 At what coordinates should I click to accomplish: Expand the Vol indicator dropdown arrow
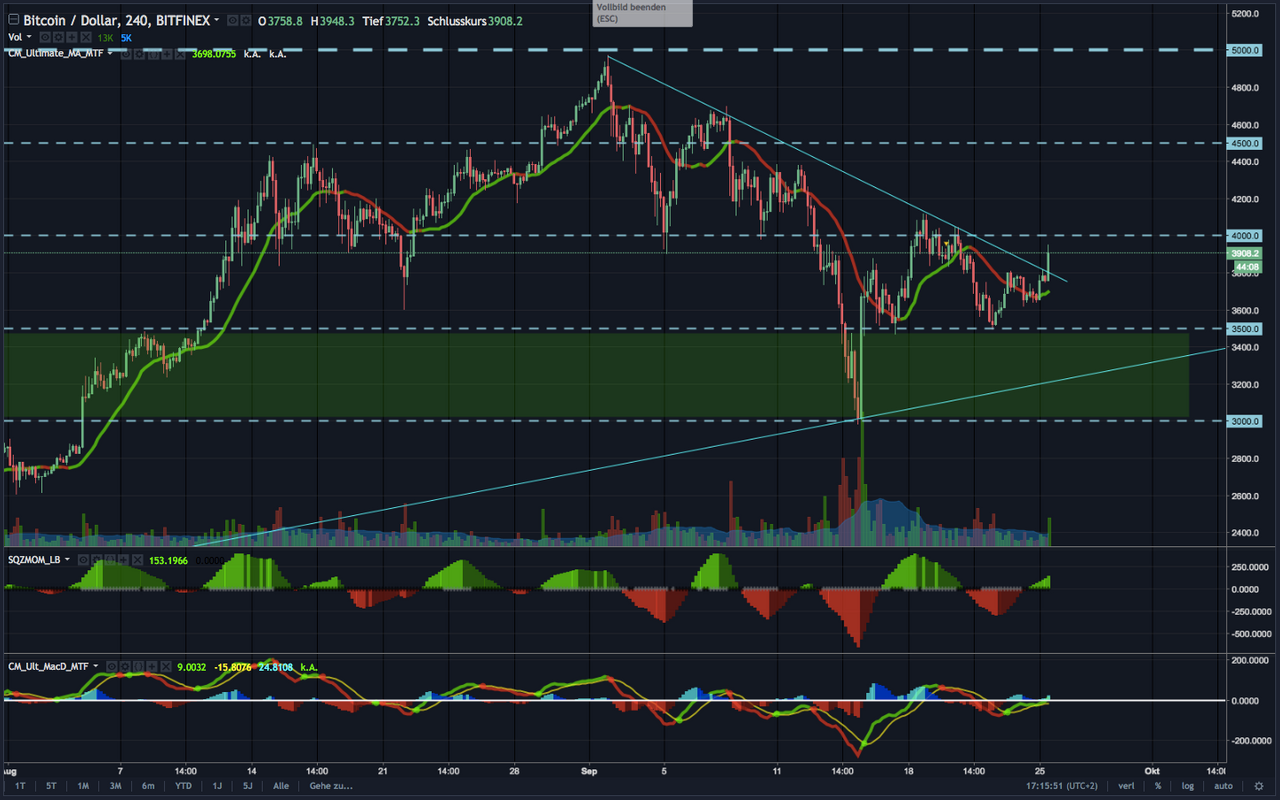(x=29, y=37)
